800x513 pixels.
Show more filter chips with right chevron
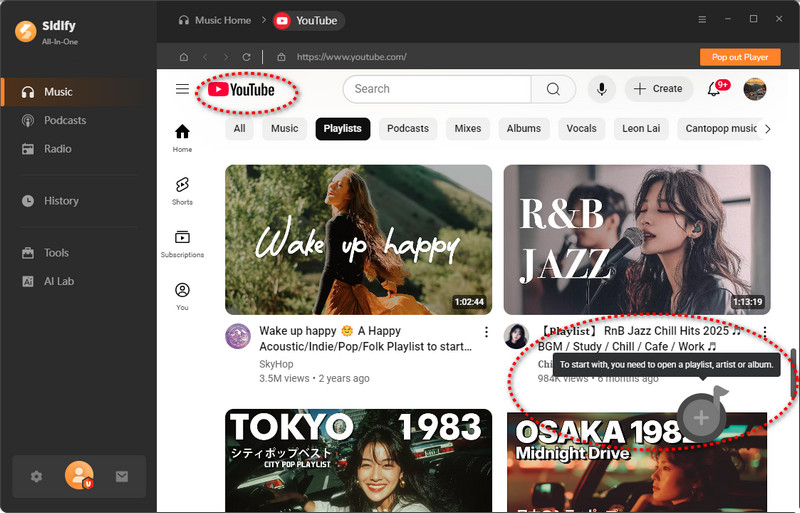pos(768,129)
